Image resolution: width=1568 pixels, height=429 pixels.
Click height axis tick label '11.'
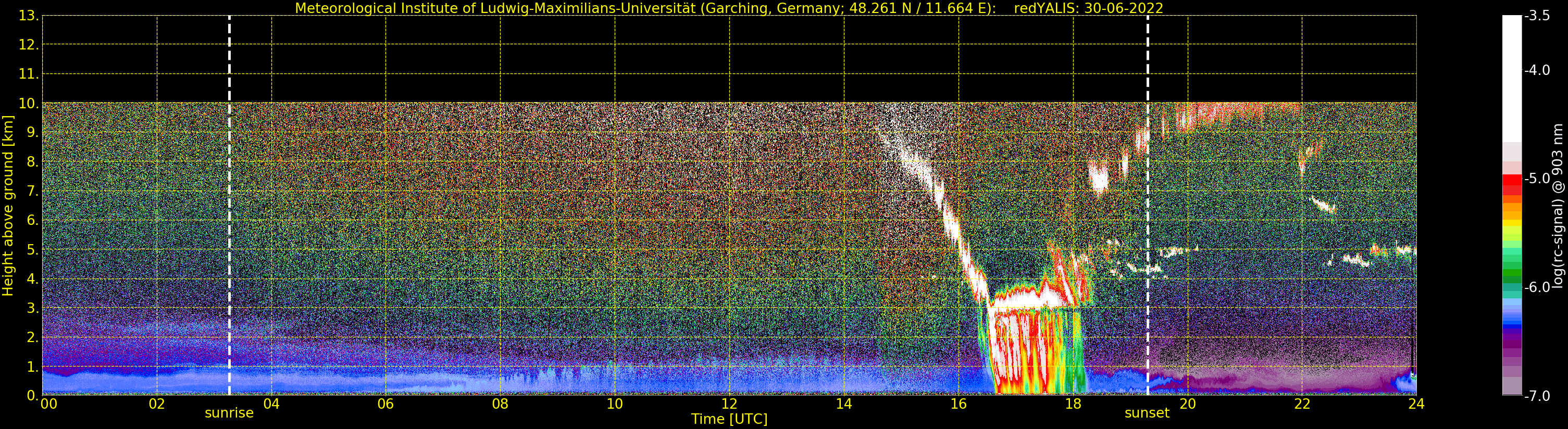(29, 74)
